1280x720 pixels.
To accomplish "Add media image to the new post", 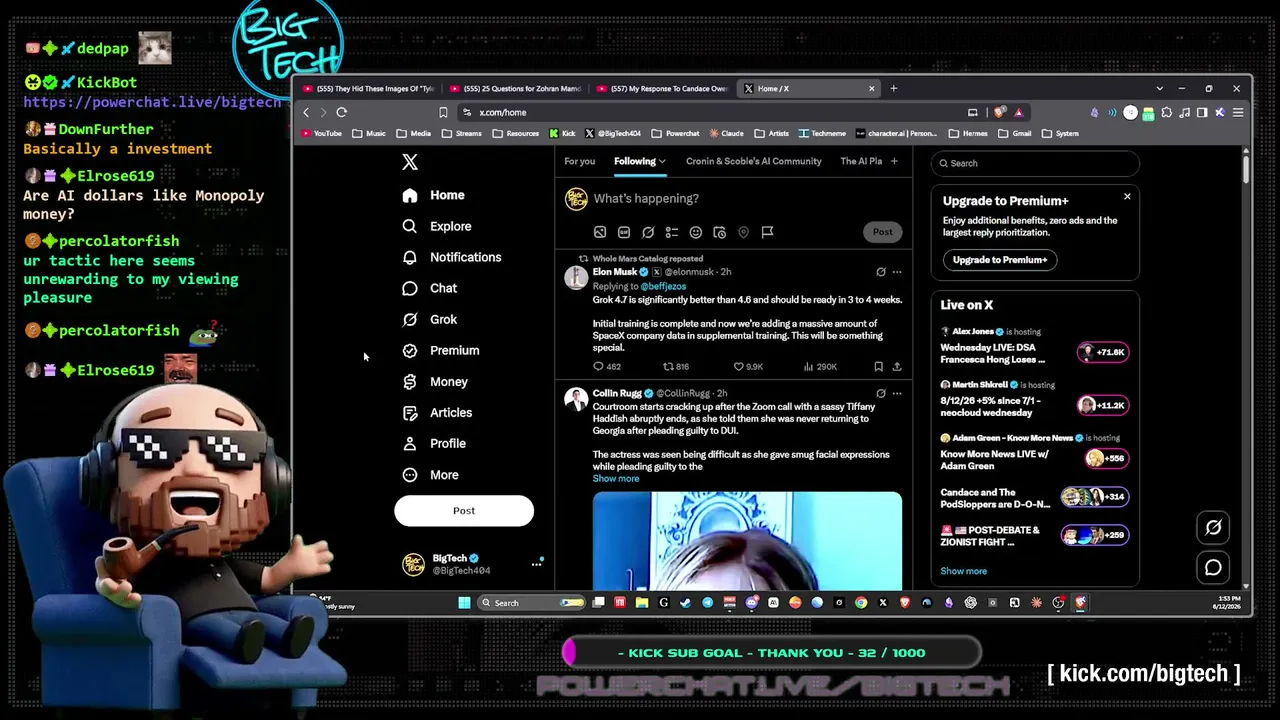I will (600, 232).
